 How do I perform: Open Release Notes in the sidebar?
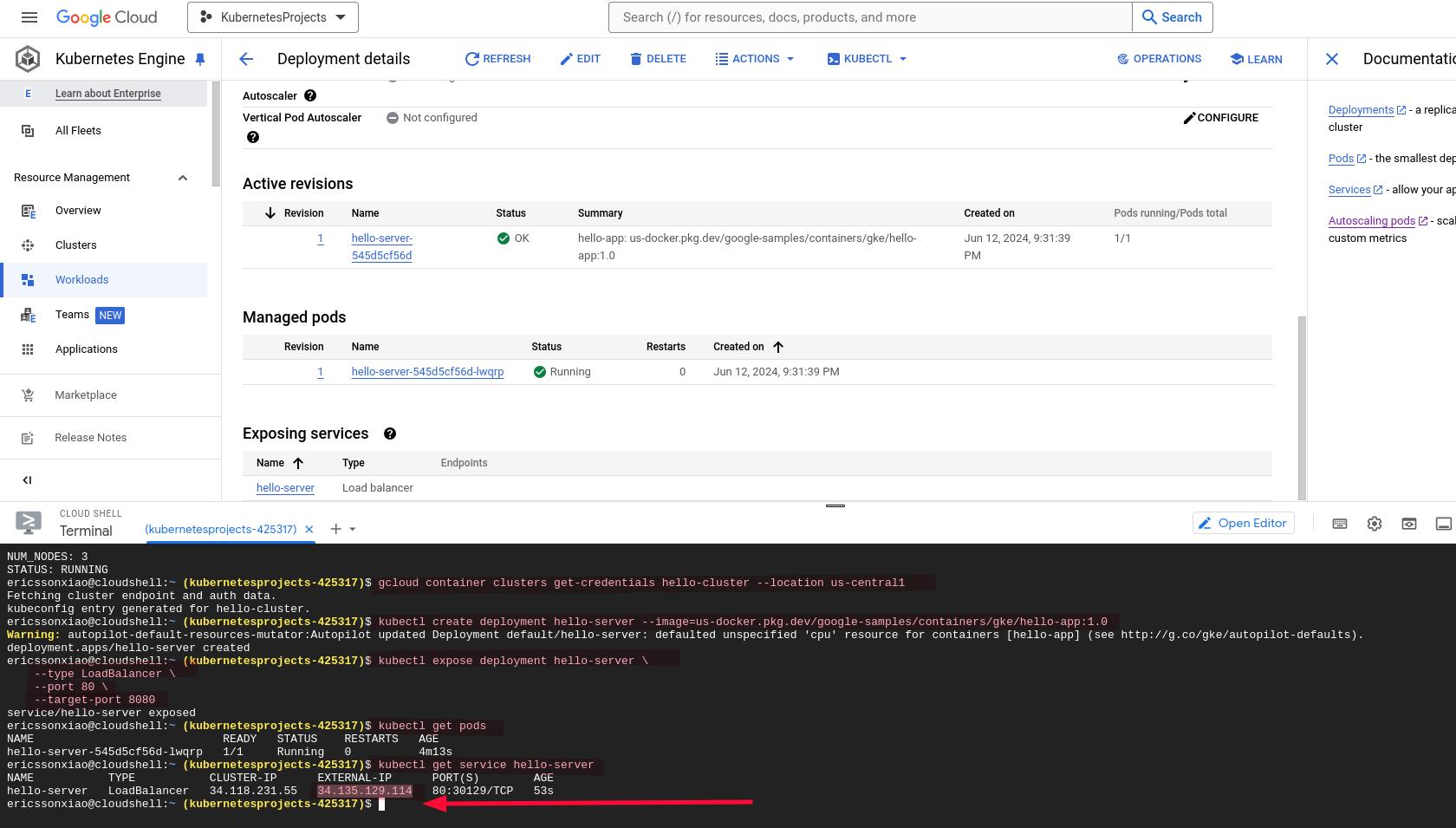90,438
